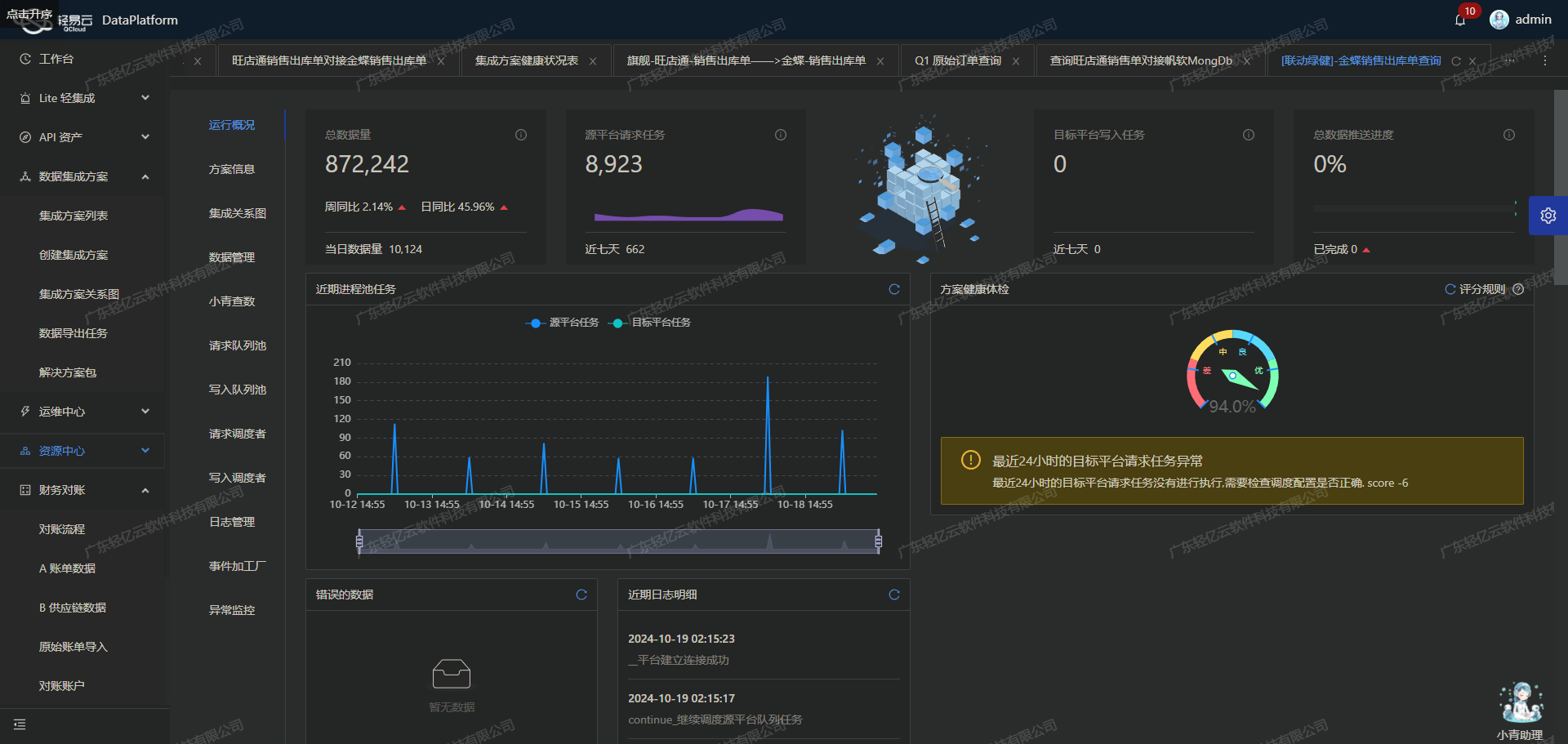This screenshot has width=1568, height=744.
Task: Click help icon beside 评分规则
Action: tap(1518, 289)
